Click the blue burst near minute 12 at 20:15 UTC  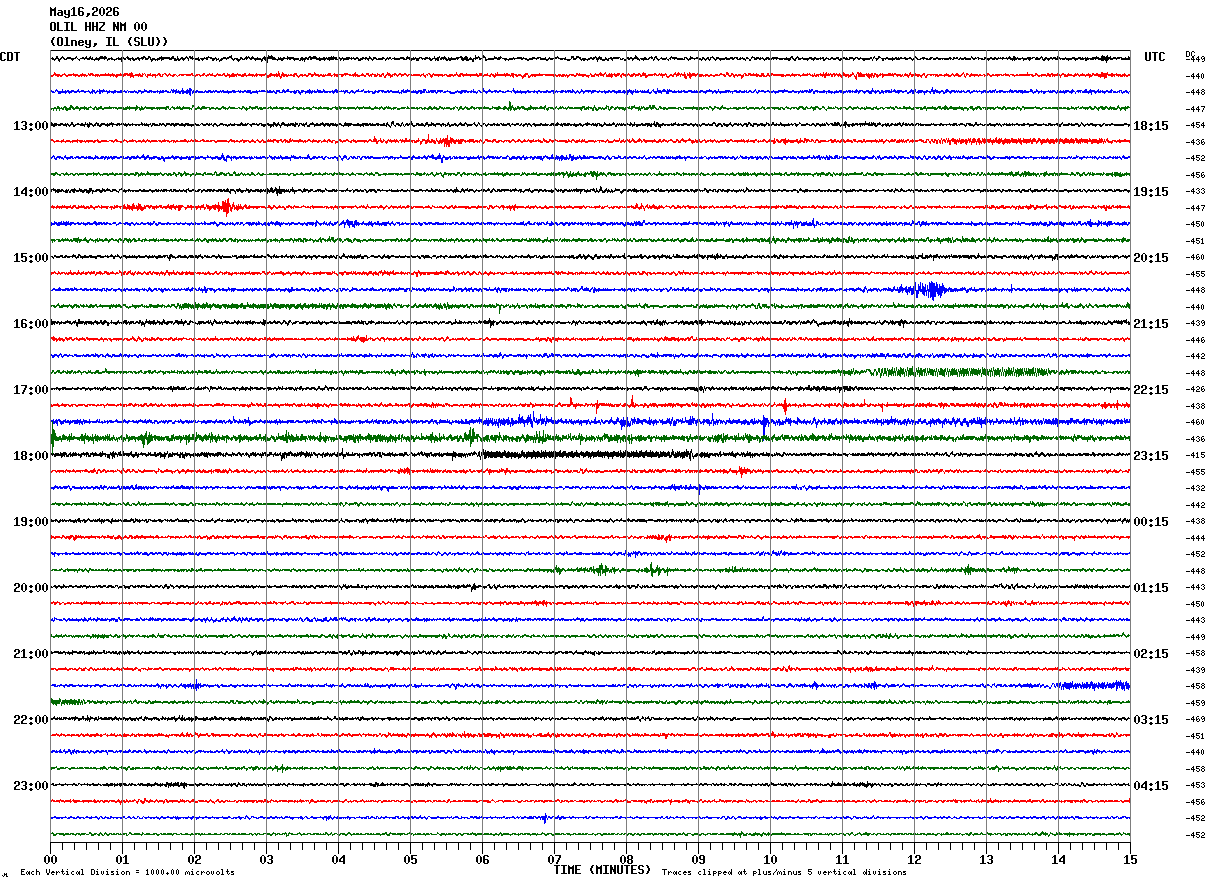coord(927,290)
